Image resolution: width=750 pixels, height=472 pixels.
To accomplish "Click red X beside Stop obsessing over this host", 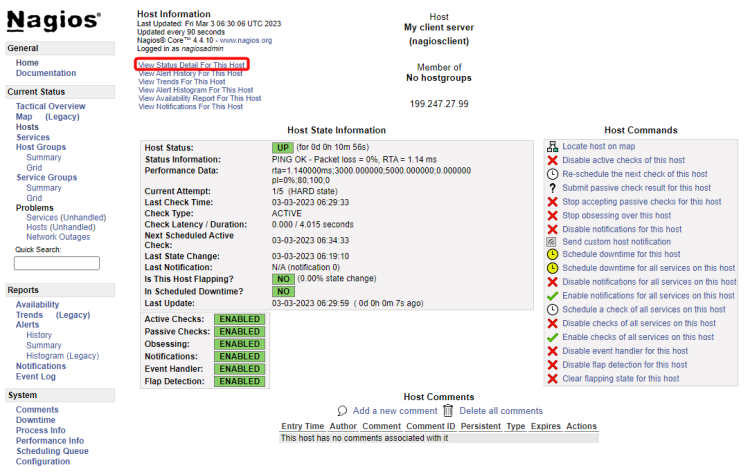I will (x=552, y=216).
